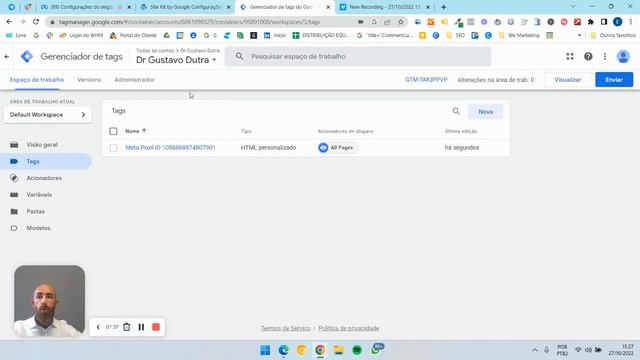Viewport: 640px width, 360px height.
Task: Open Portal do Cliente bookmark
Action: point(133,36)
